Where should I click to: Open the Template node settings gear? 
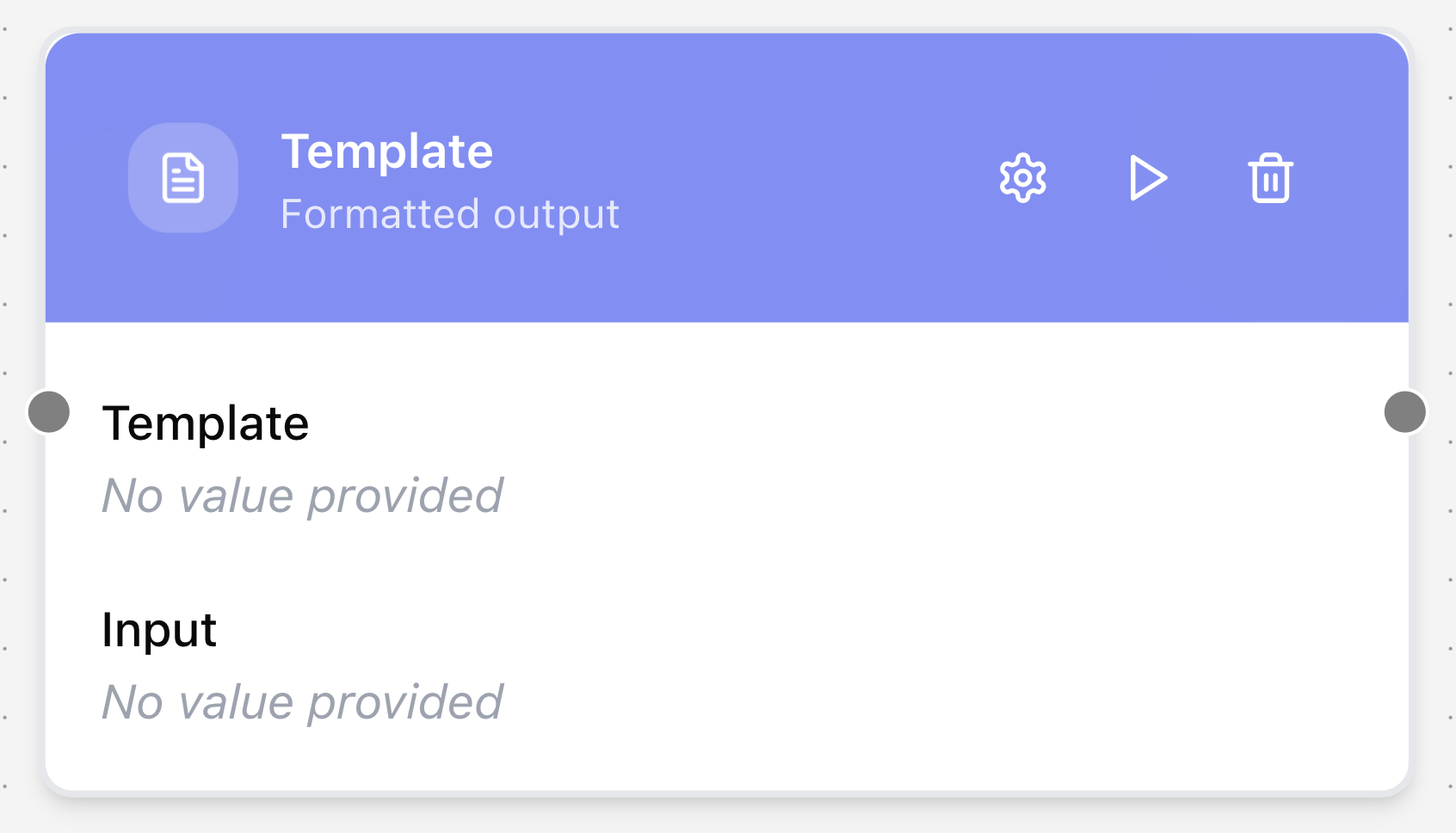point(1022,178)
